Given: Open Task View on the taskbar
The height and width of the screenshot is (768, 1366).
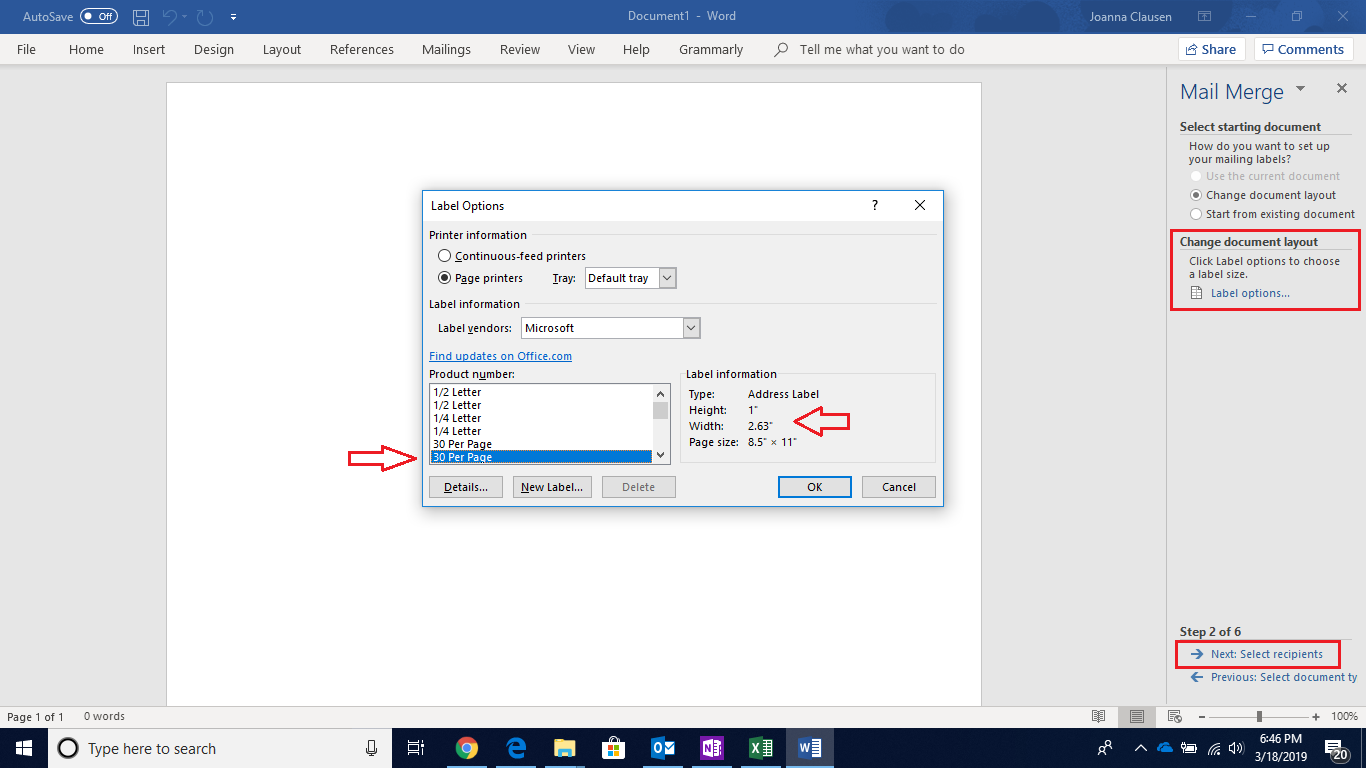Looking at the screenshot, I should coord(417,748).
